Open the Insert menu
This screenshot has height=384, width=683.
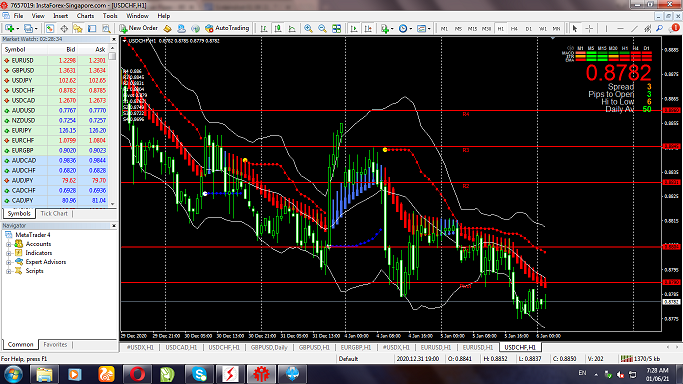[61, 16]
